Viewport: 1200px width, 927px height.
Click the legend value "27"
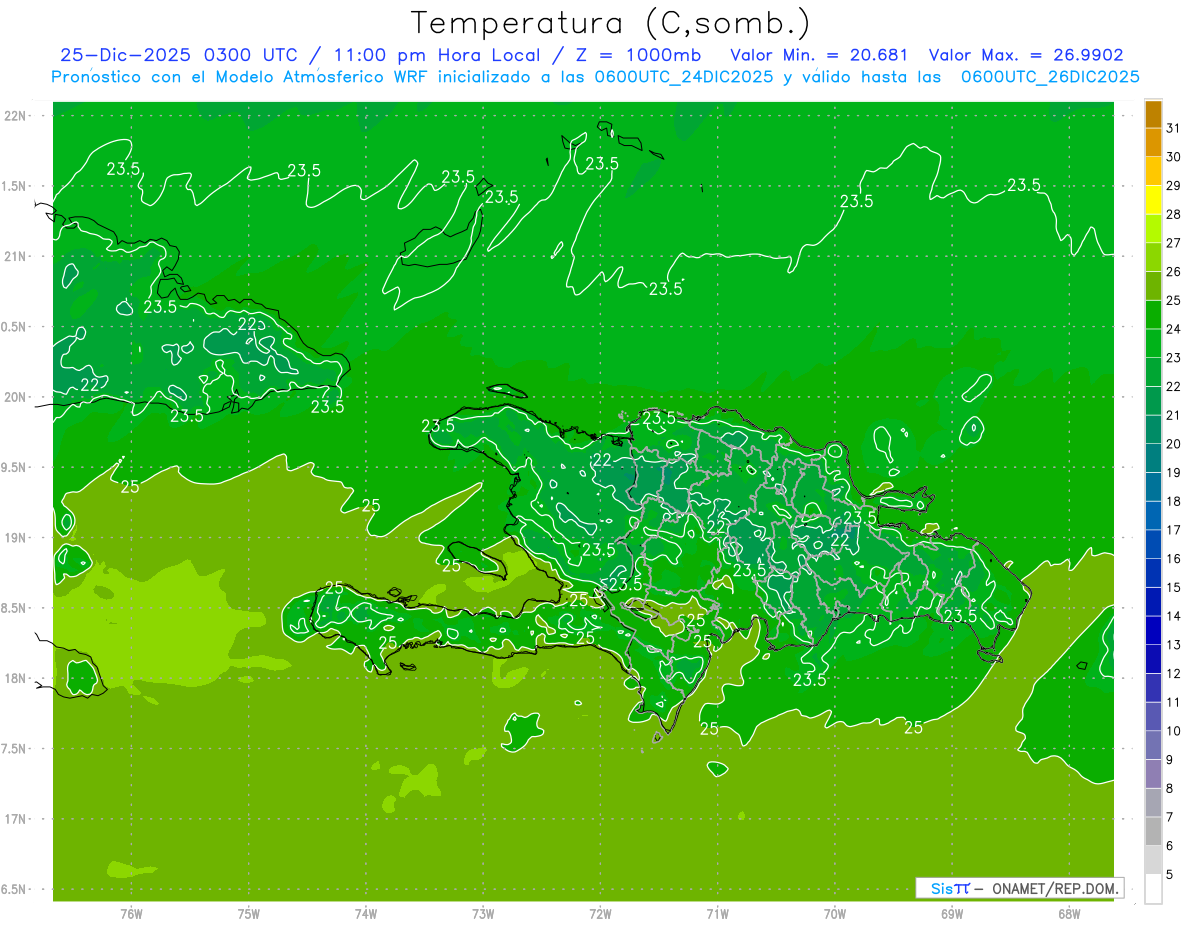pyautogui.click(x=1174, y=243)
